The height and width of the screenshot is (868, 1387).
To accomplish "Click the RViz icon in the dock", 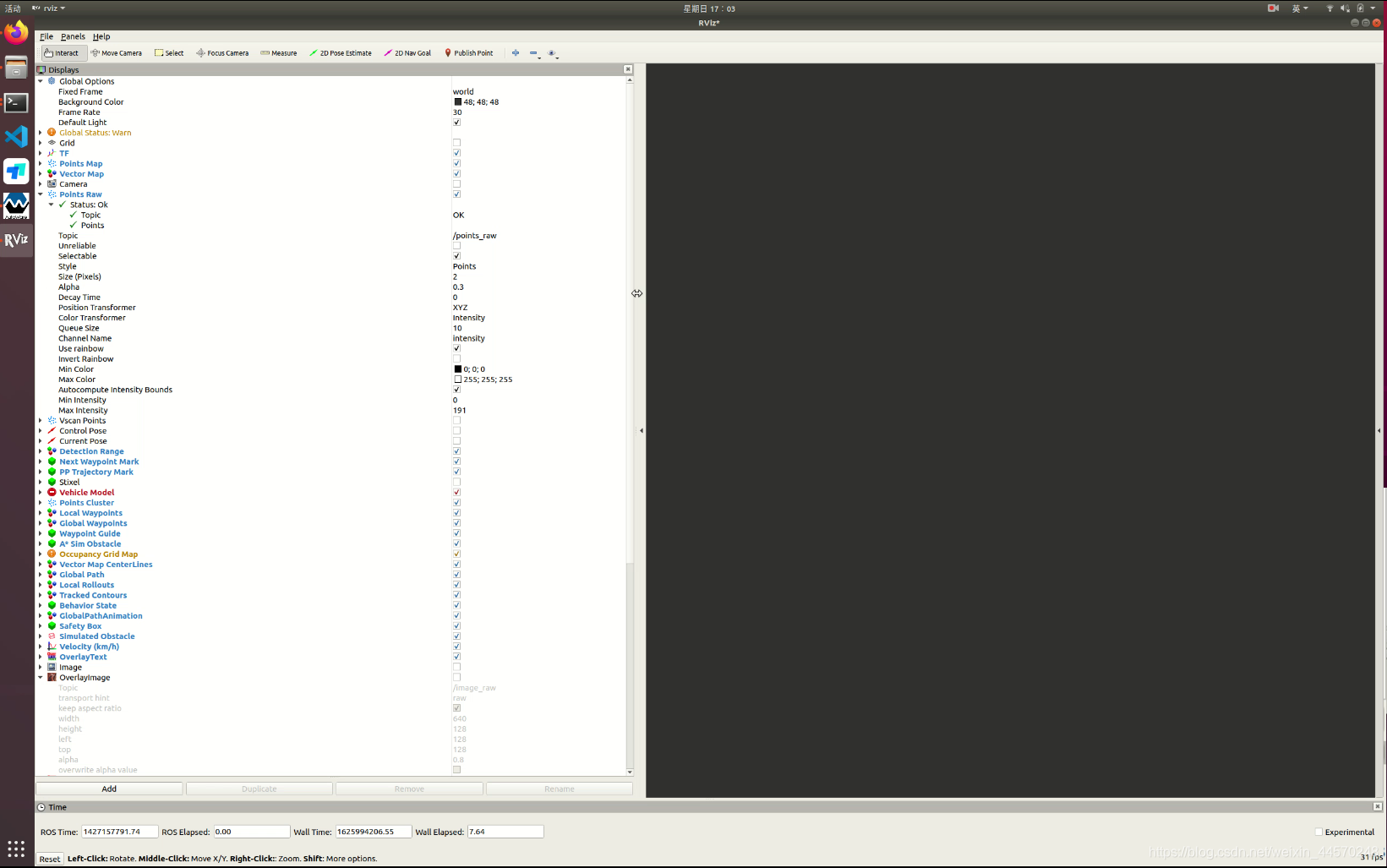I will (16, 240).
